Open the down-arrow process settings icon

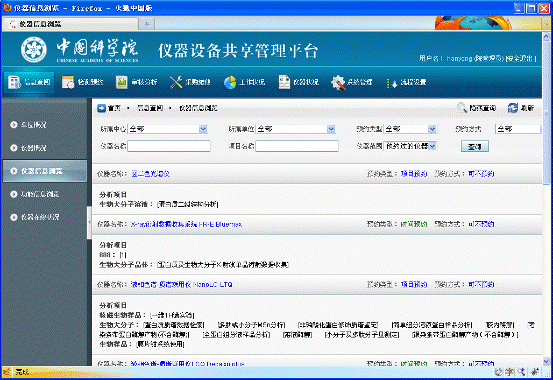(392, 83)
